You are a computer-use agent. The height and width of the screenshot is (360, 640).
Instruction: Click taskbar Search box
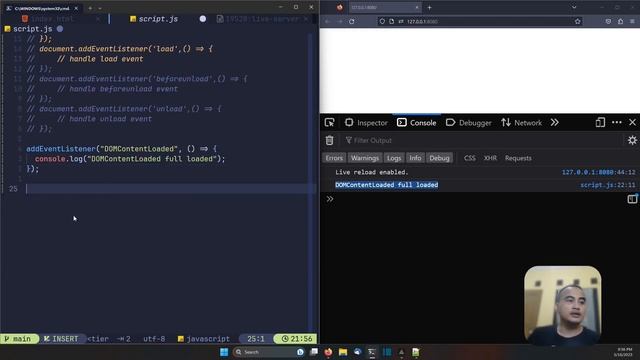(x=269, y=352)
